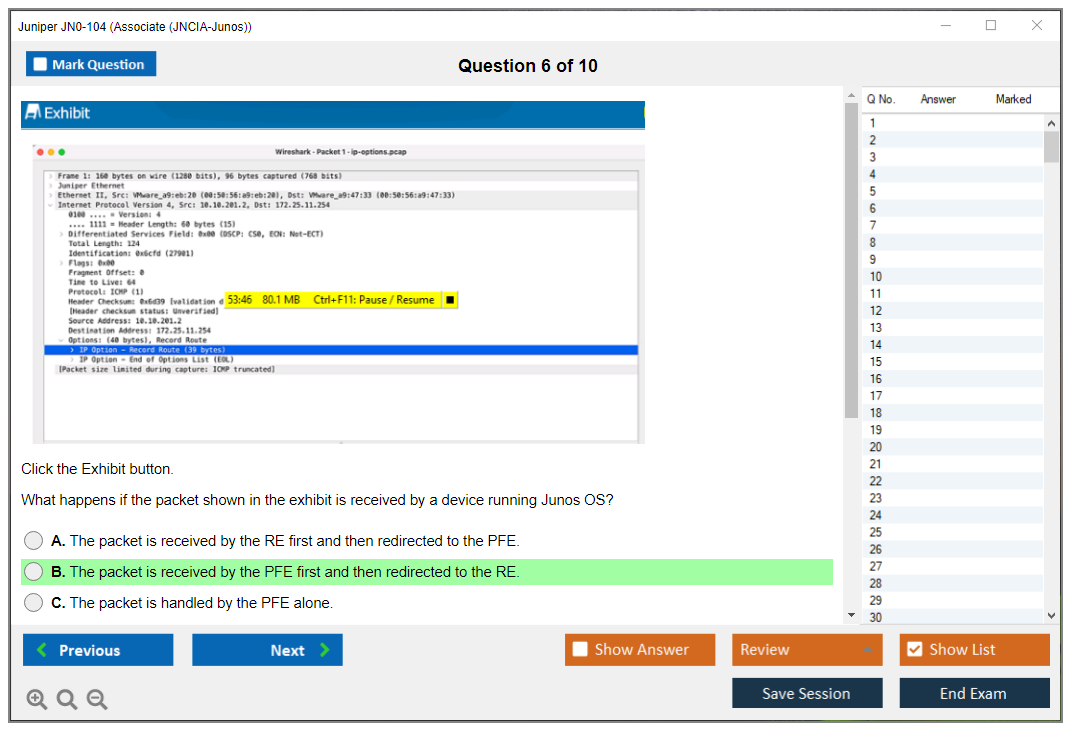Select question 14 in the question list
The height and width of the screenshot is (735, 1075).
click(876, 345)
